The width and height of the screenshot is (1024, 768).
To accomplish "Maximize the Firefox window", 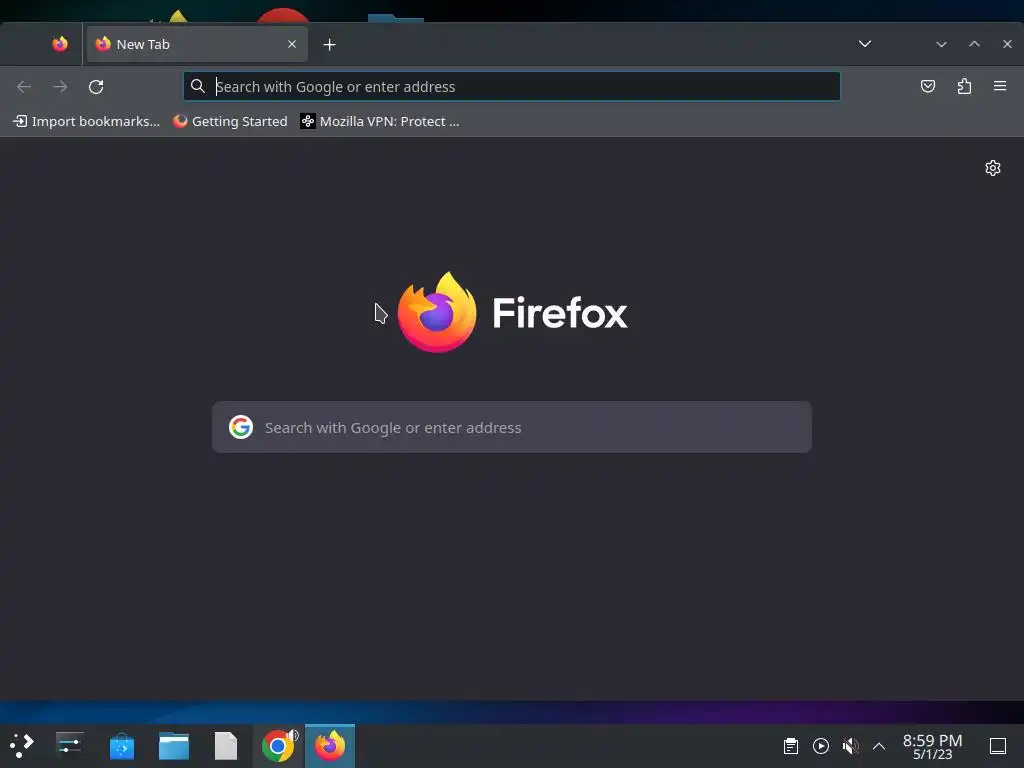I will click(x=974, y=44).
